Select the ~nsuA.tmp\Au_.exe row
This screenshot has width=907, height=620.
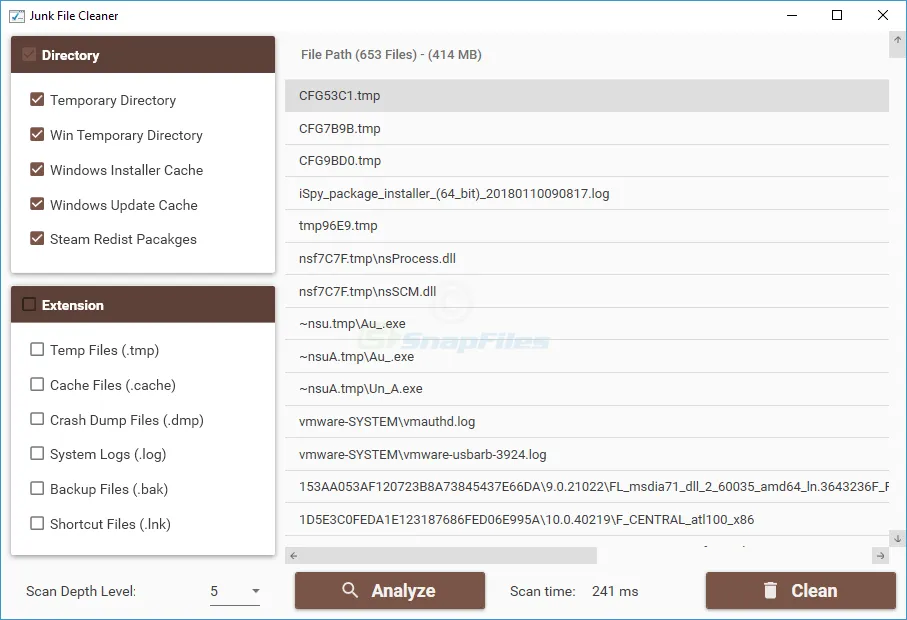tap(587, 356)
